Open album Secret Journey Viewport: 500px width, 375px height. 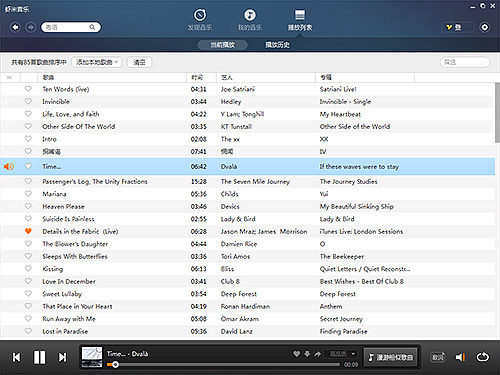tap(341, 319)
